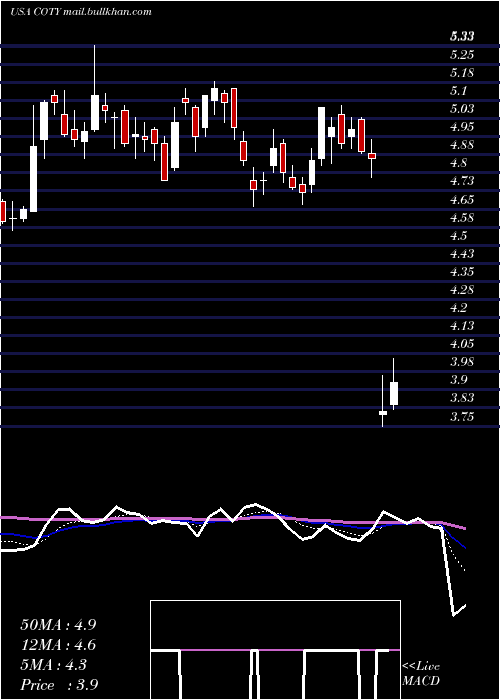Select the 3.83 price axis label
500x700 pixels.
[462, 398]
